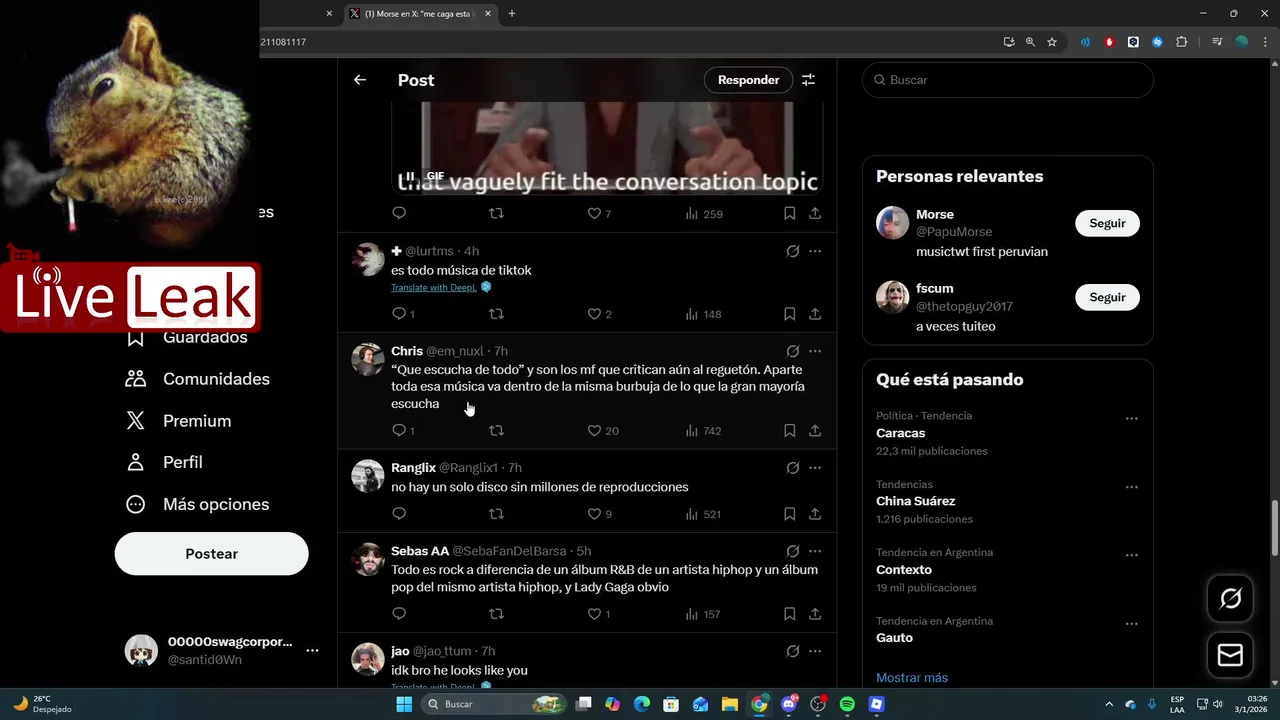The image size is (1280, 720).
Task: Open more options on Chris @em_nuxl reply
Action: coord(815,351)
